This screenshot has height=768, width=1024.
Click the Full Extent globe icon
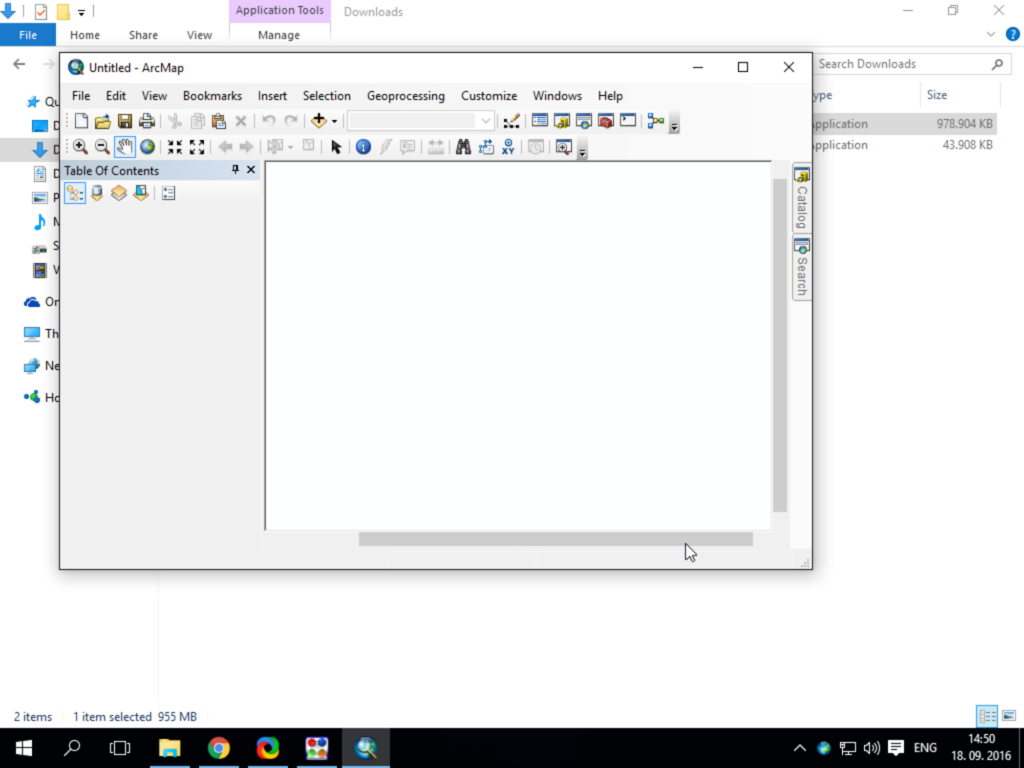point(148,147)
